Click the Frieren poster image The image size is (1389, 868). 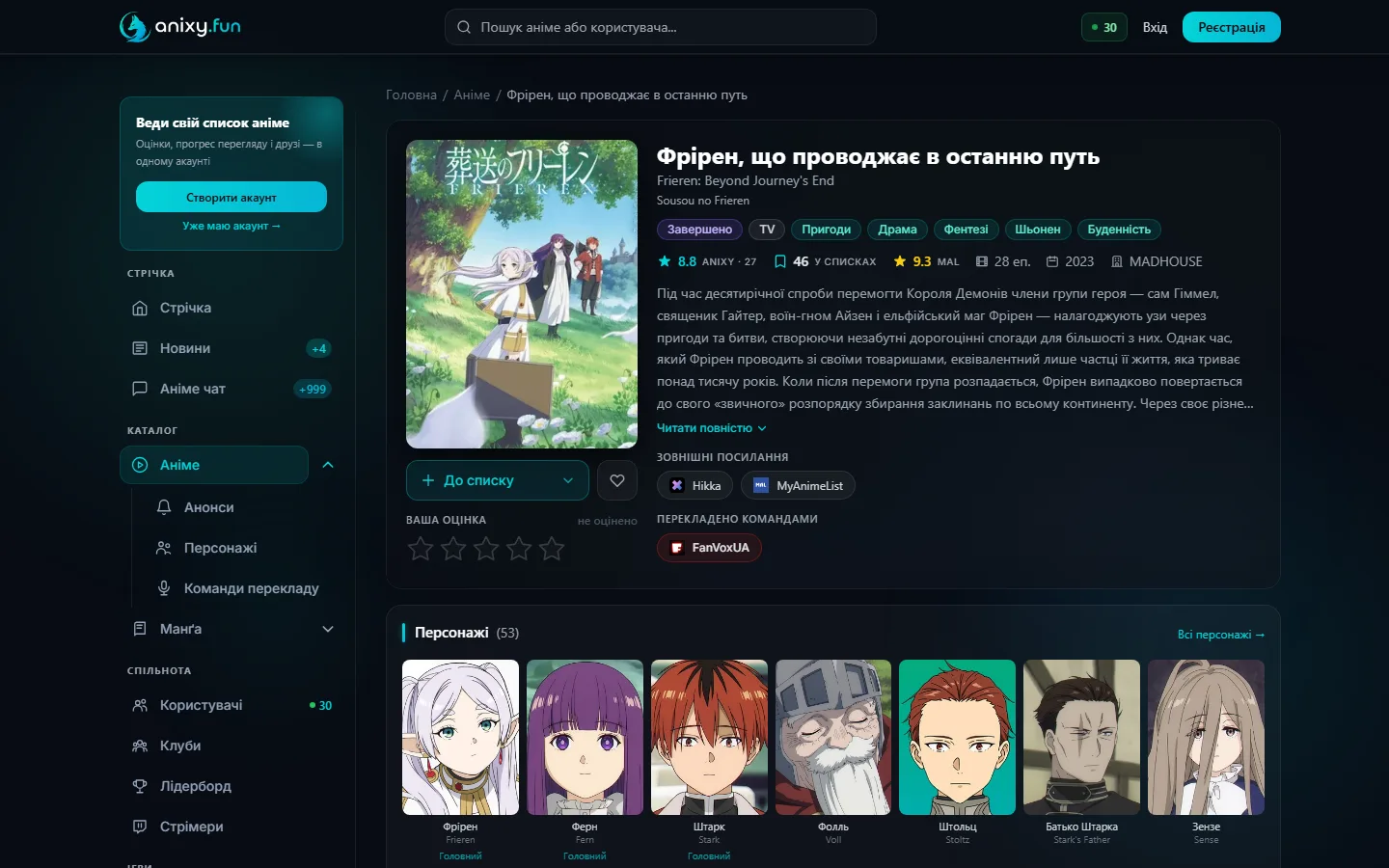522,294
